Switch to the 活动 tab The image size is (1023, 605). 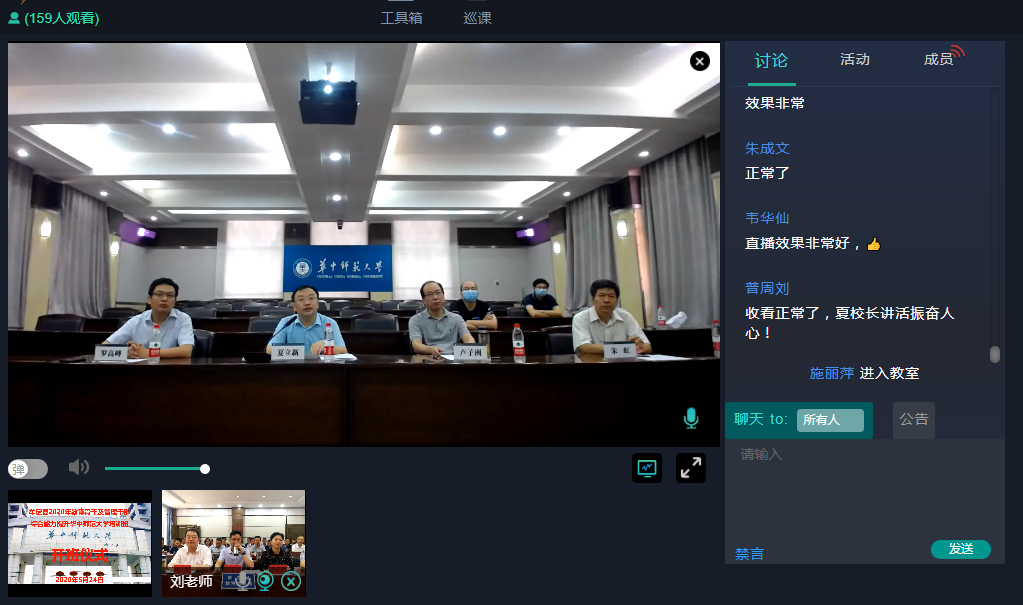pyautogui.click(x=855, y=60)
